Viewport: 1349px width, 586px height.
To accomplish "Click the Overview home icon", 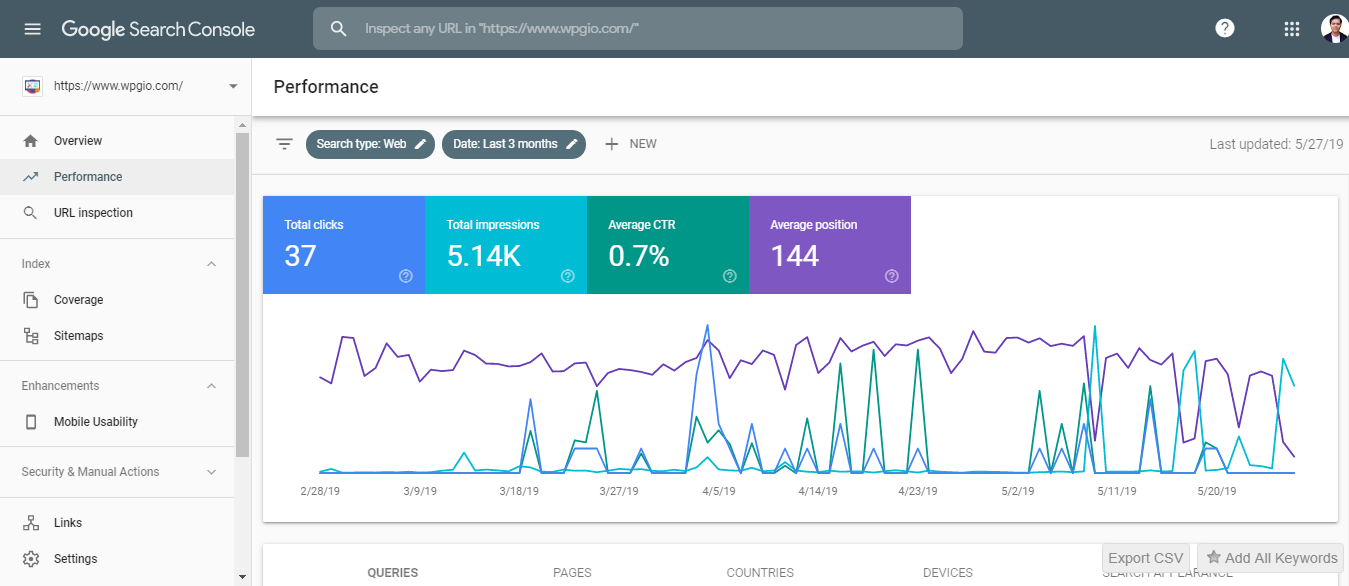I will pyautogui.click(x=31, y=141).
